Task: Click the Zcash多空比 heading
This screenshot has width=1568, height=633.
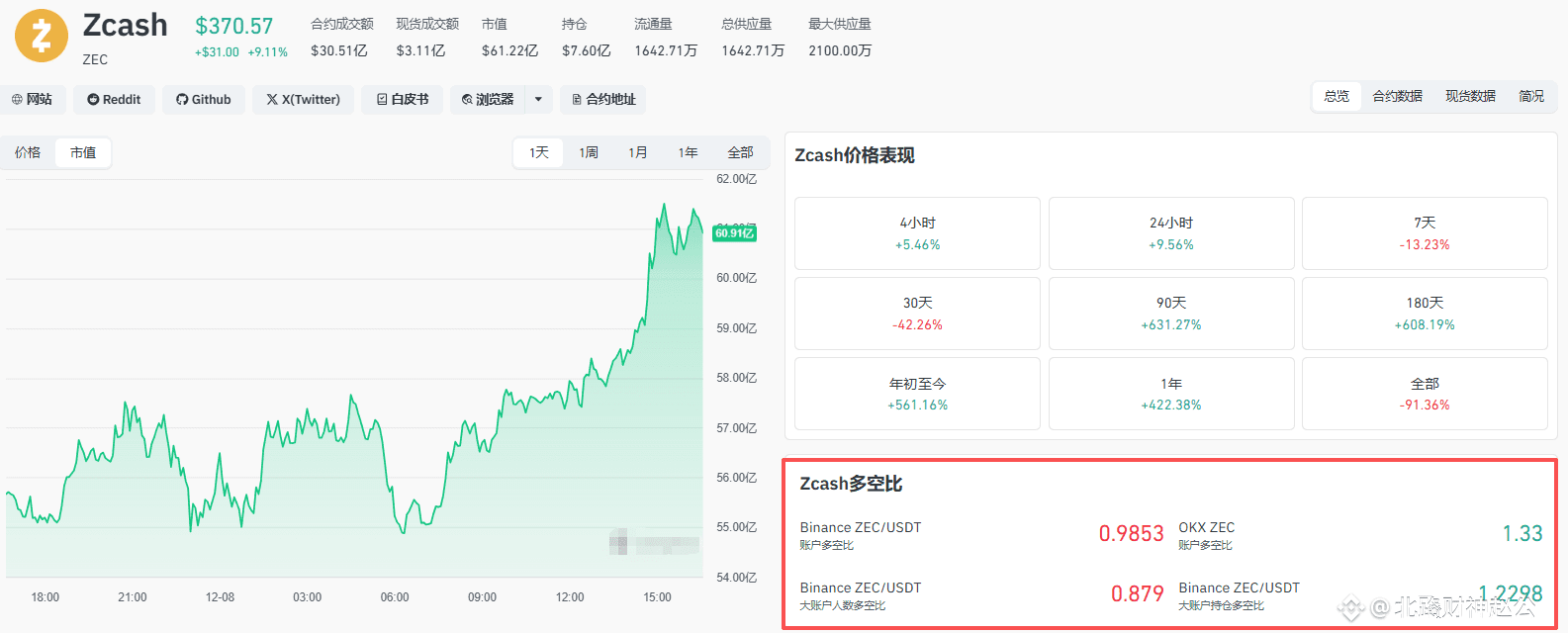Action: (x=851, y=484)
